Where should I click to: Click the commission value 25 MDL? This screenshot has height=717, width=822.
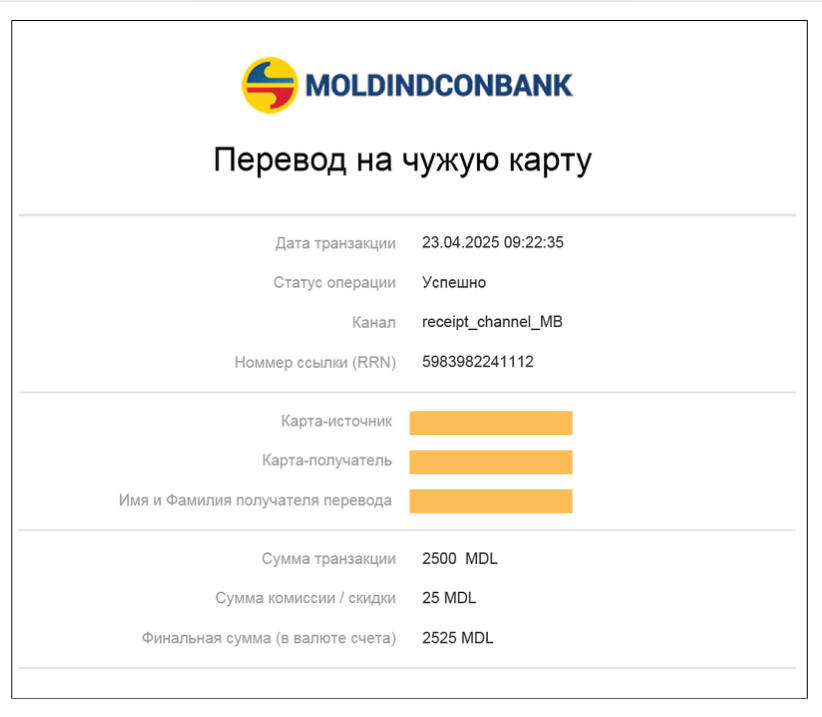tap(449, 598)
